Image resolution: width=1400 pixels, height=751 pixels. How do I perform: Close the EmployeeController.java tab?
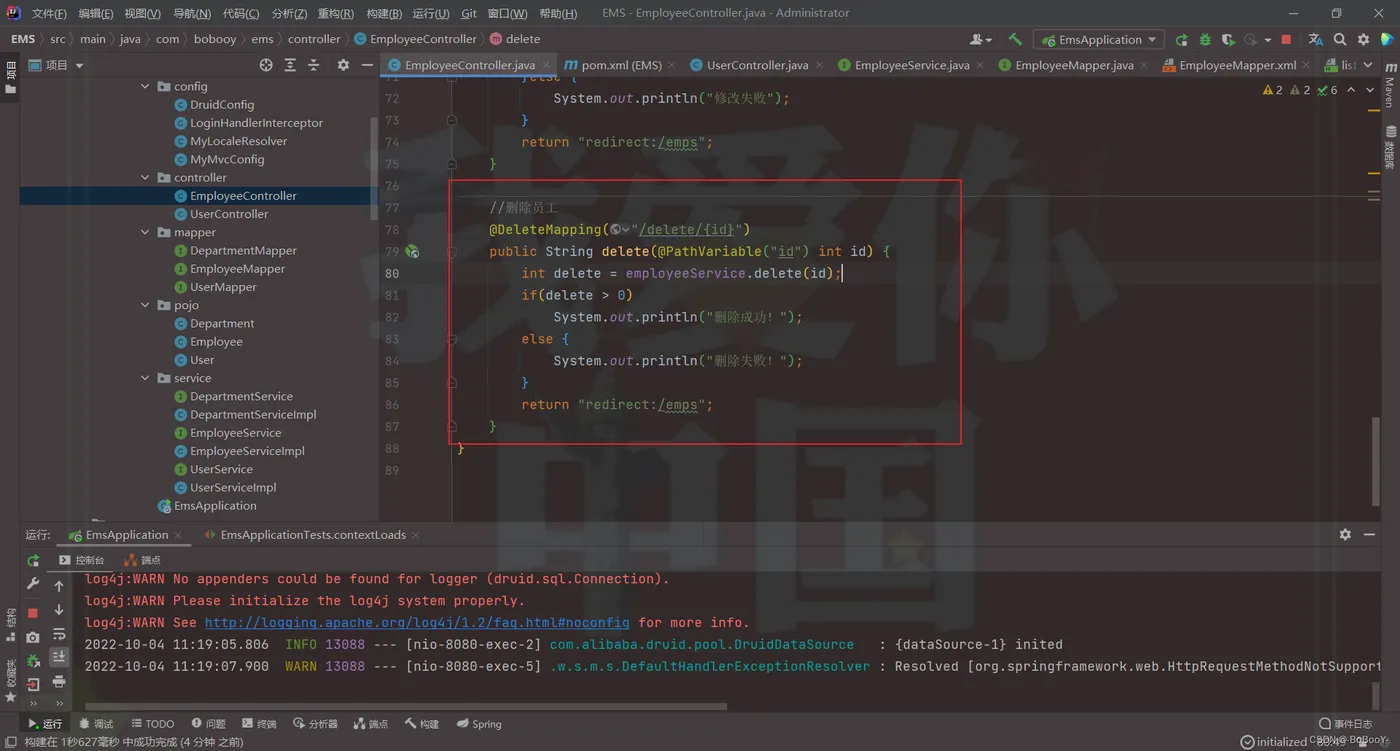click(545, 66)
